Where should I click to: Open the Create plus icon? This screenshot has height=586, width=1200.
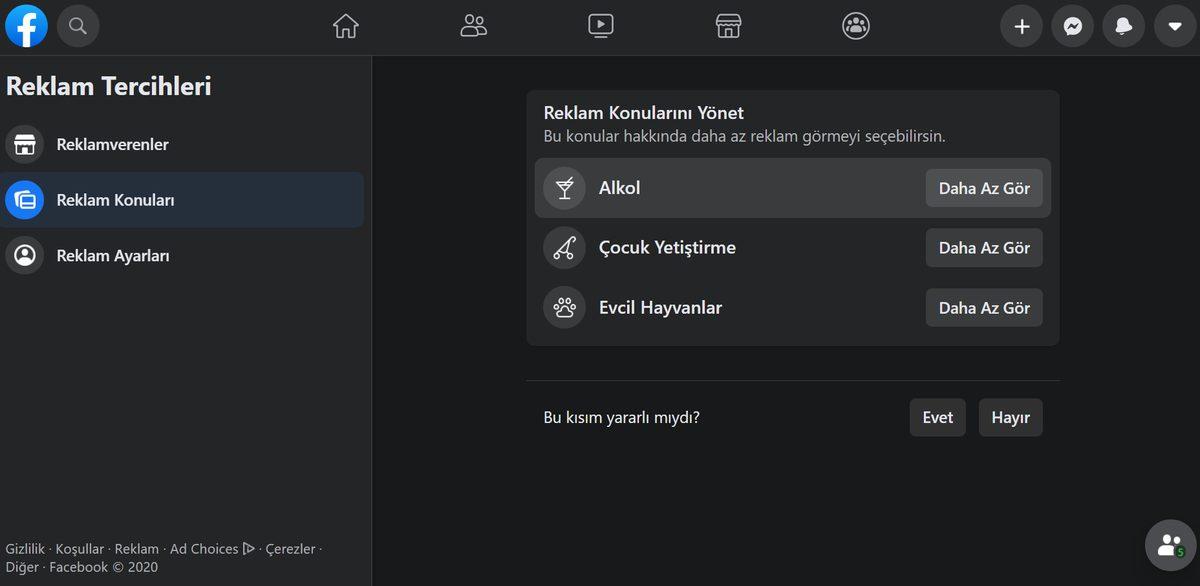coord(1021,26)
